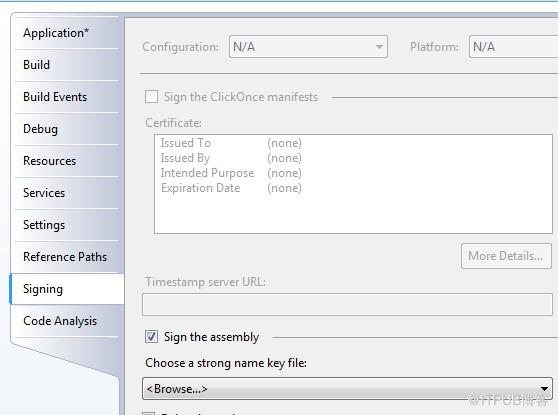Screen dimensions: 558x415
Task: Open the Code Analysis tab
Action: pyautogui.click(x=67, y=321)
